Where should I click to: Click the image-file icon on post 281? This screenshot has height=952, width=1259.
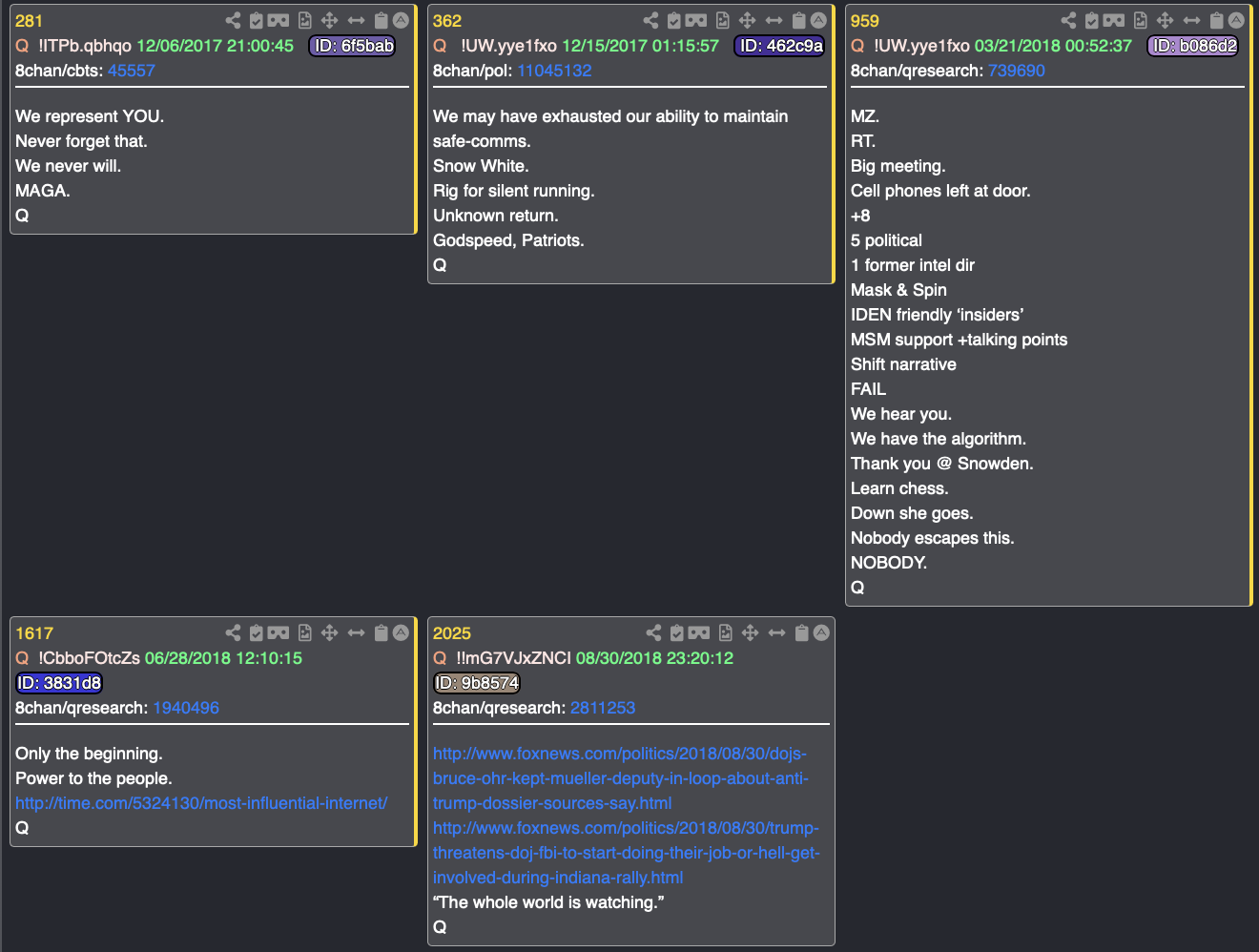click(305, 20)
